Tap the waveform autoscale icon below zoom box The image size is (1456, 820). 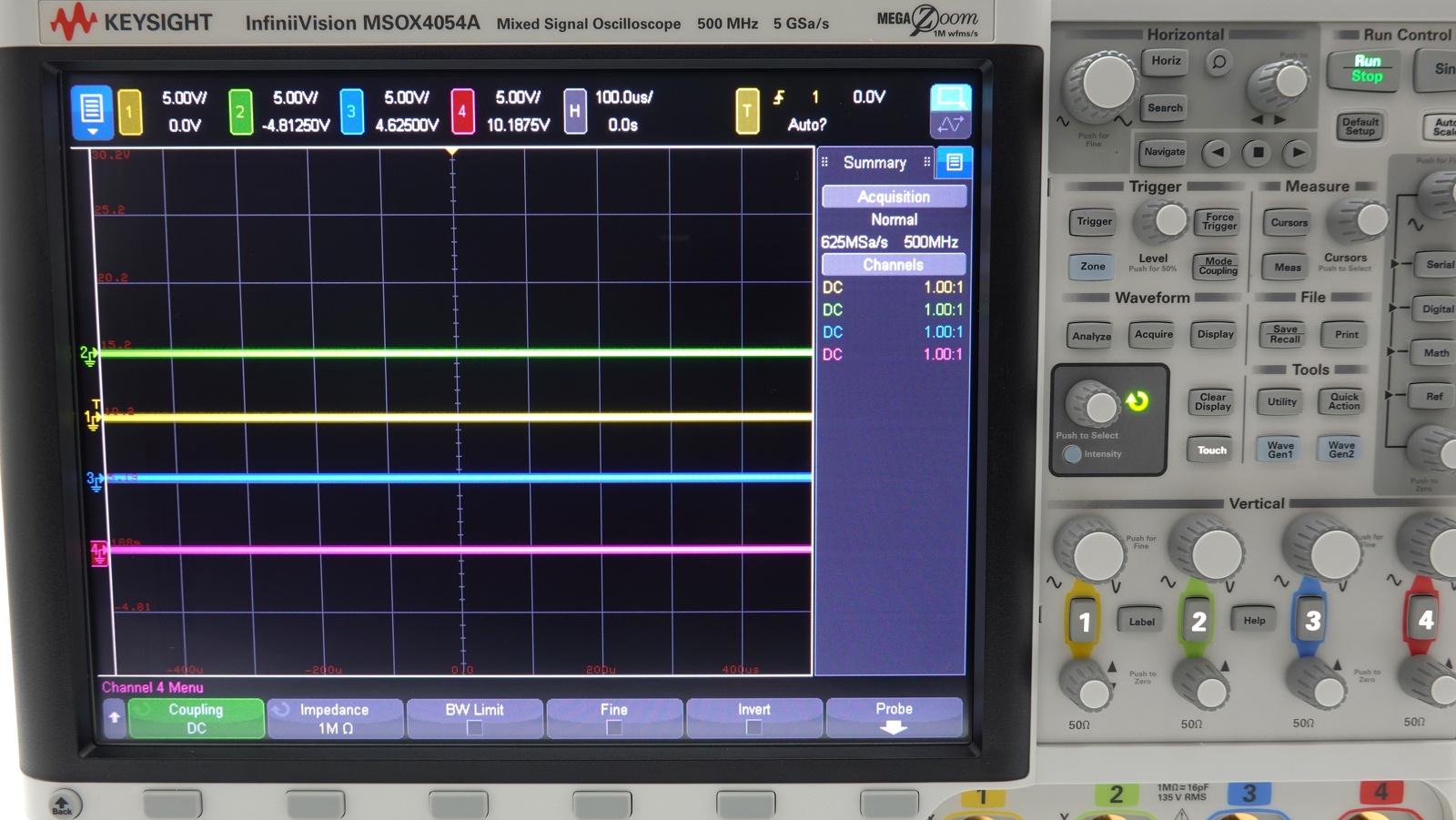[951, 125]
